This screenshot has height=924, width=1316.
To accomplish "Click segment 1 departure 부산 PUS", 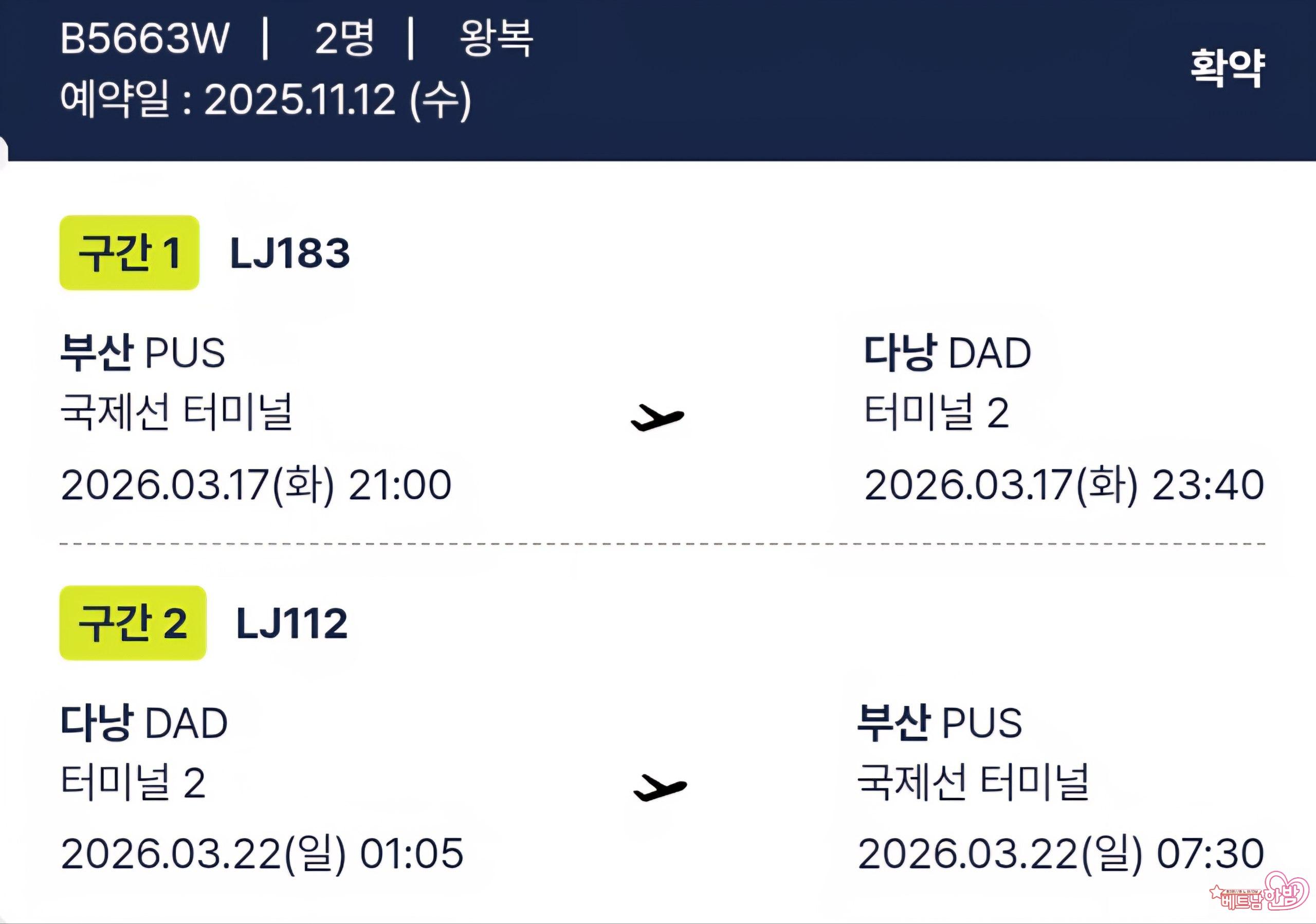I will pyautogui.click(x=143, y=352).
